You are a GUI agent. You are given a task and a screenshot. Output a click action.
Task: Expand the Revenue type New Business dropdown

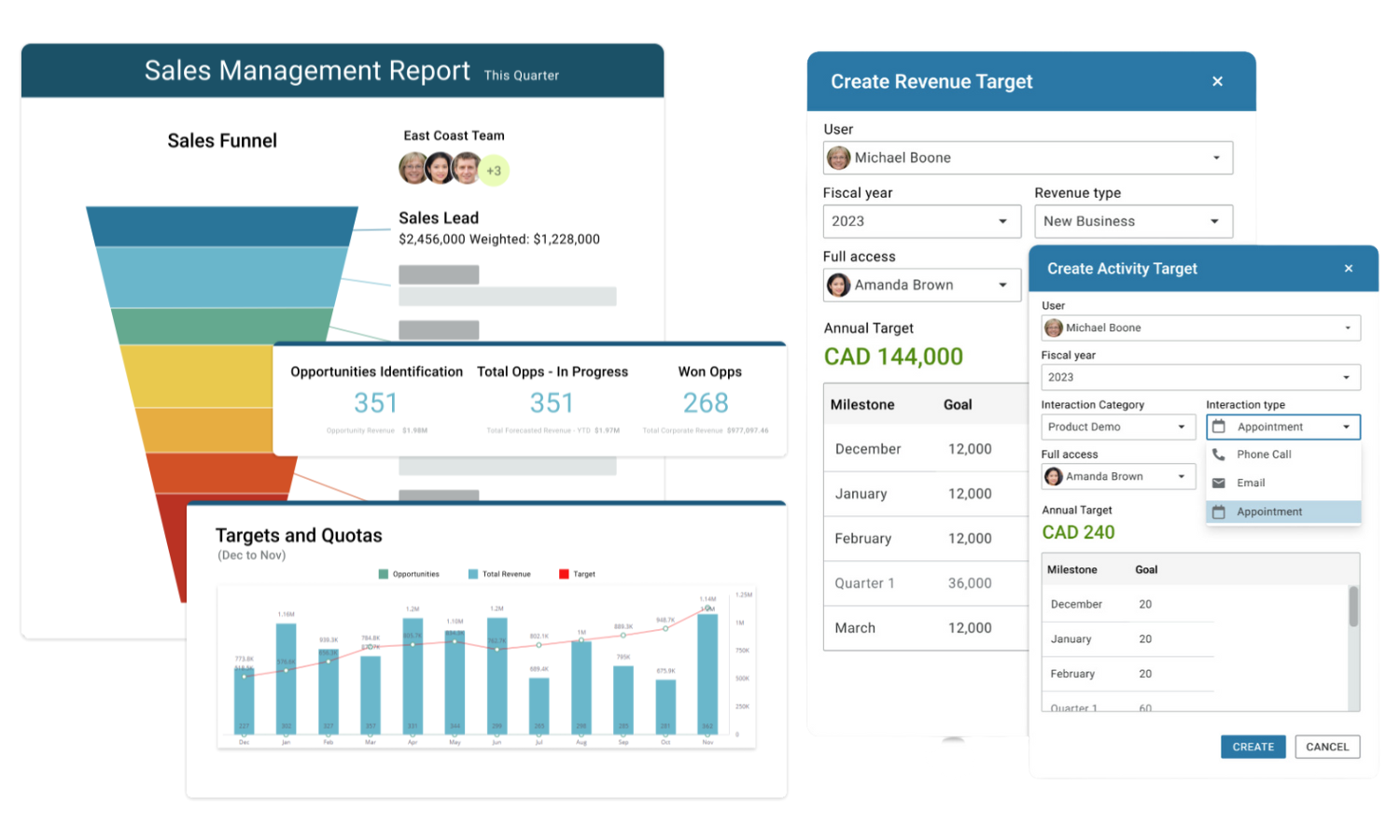[1133, 221]
